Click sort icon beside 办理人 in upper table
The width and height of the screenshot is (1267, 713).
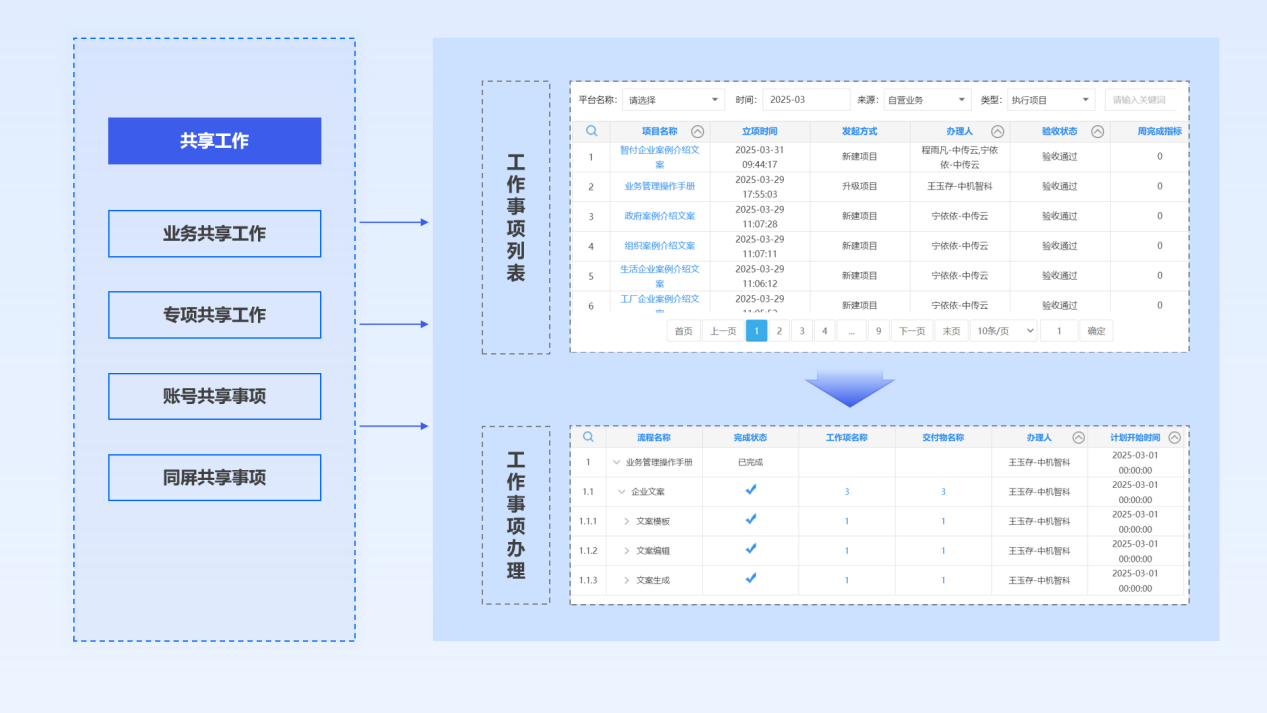997,132
